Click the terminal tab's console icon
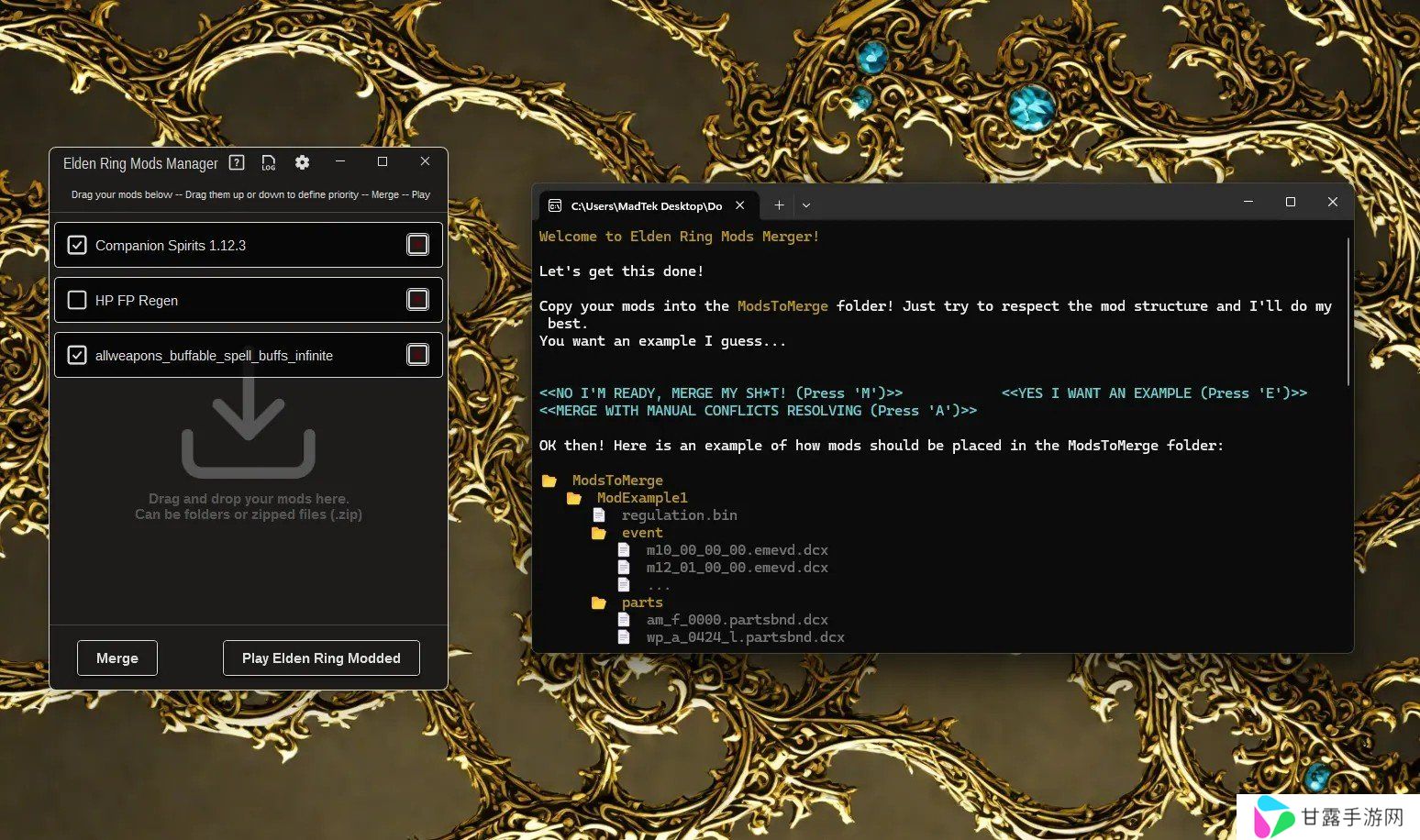 [x=555, y=205]
